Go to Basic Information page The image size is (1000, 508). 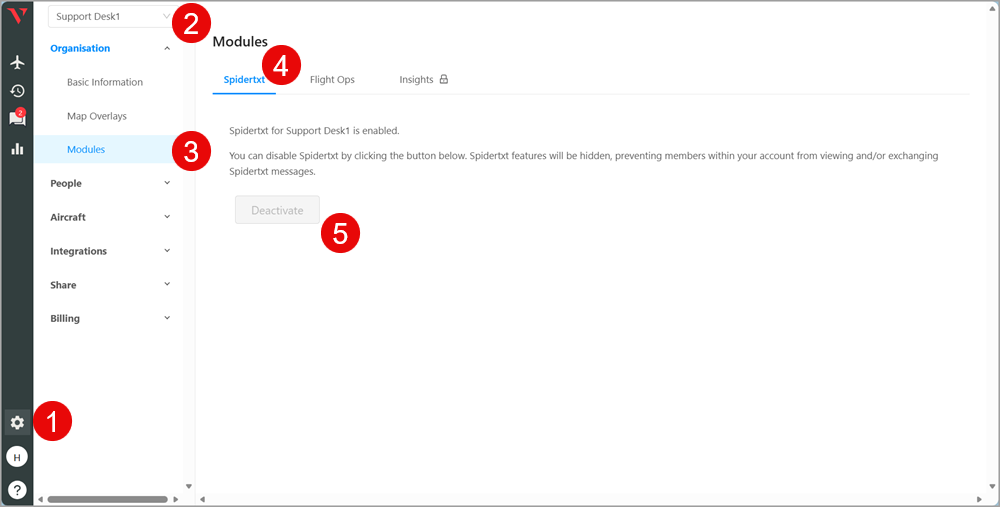tap(105, 82)
